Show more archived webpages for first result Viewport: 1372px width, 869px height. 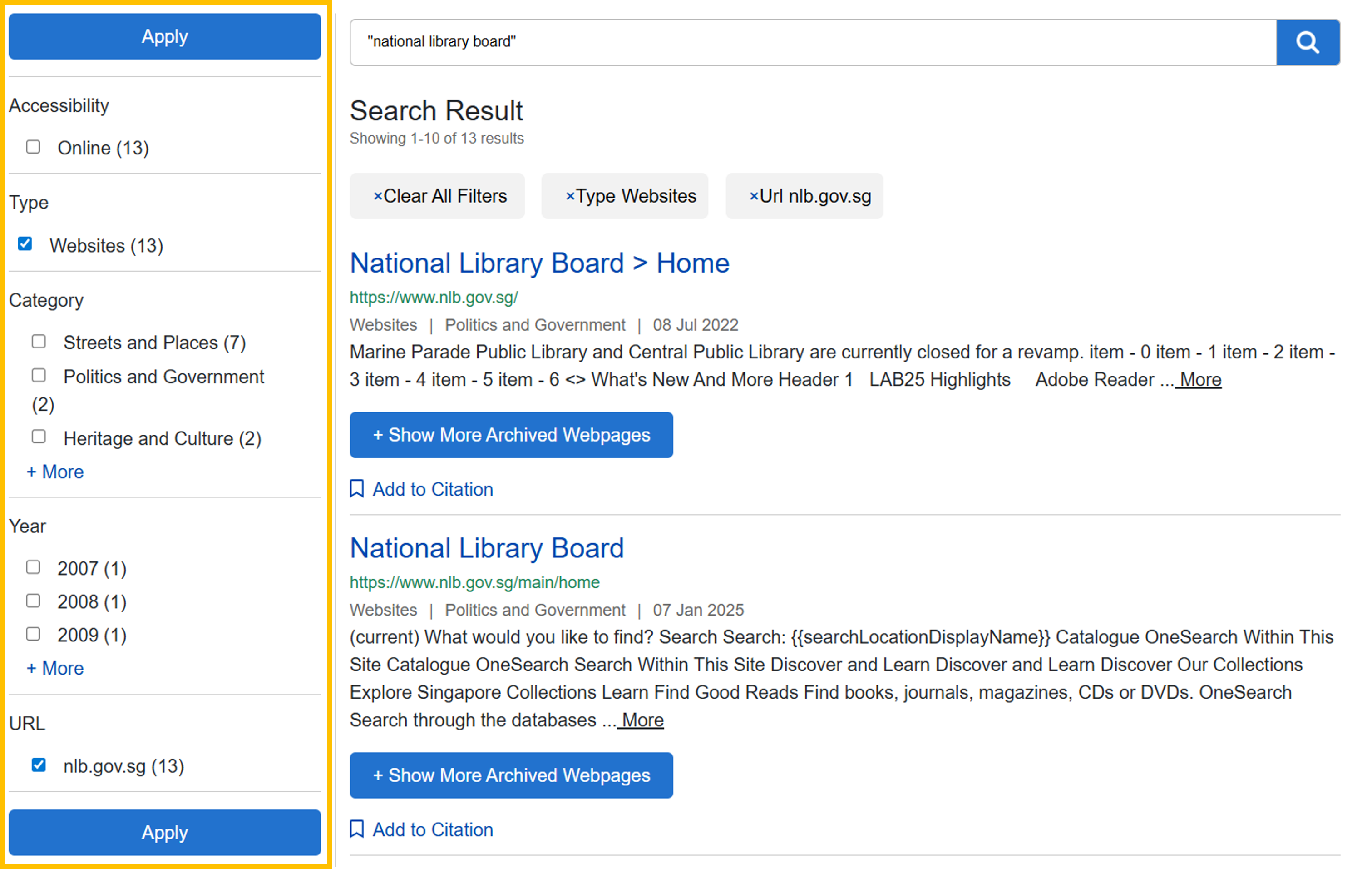pos(511,435)
